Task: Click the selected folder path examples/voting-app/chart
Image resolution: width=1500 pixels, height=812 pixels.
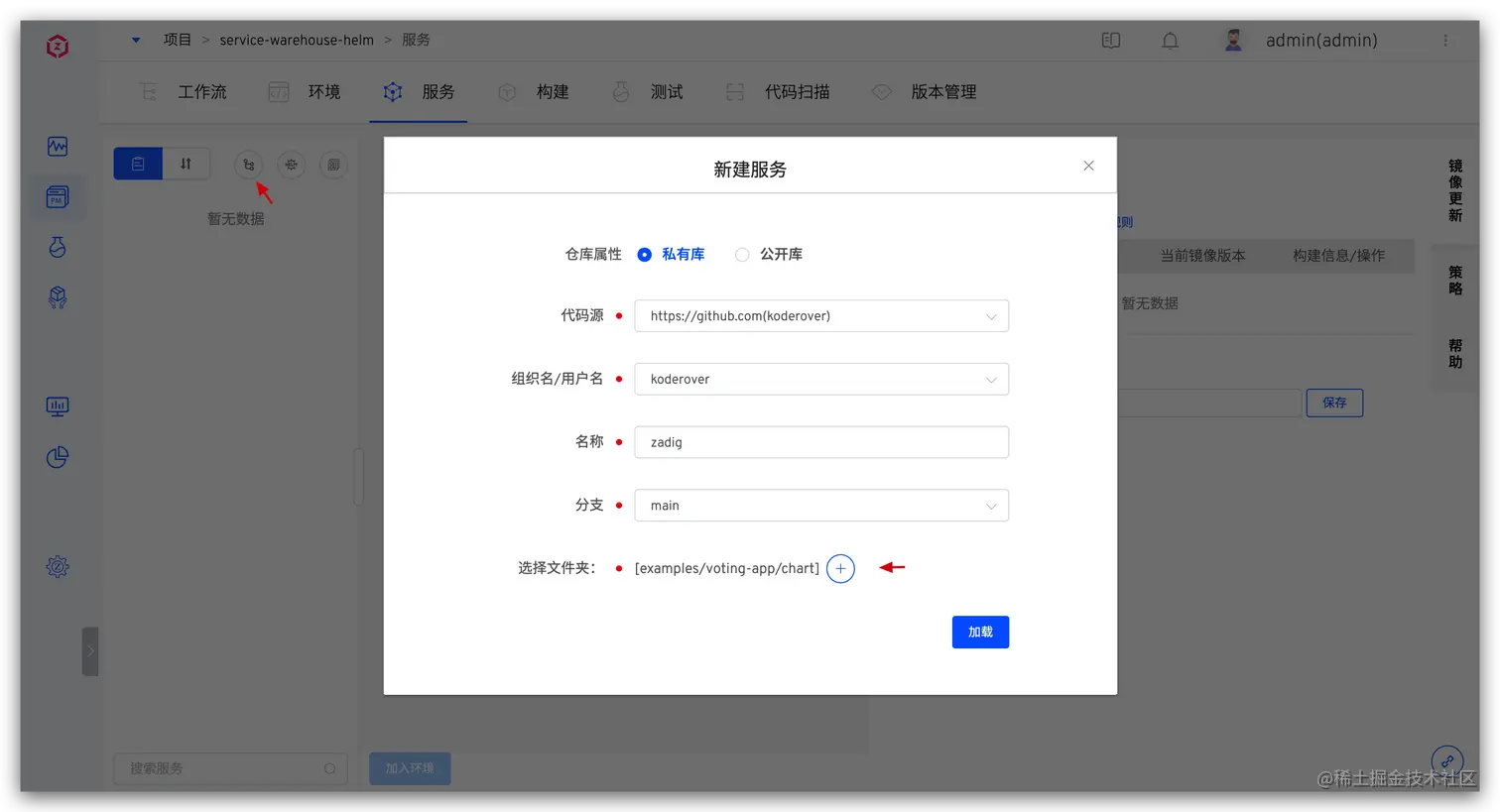Action: click(727, 568)
